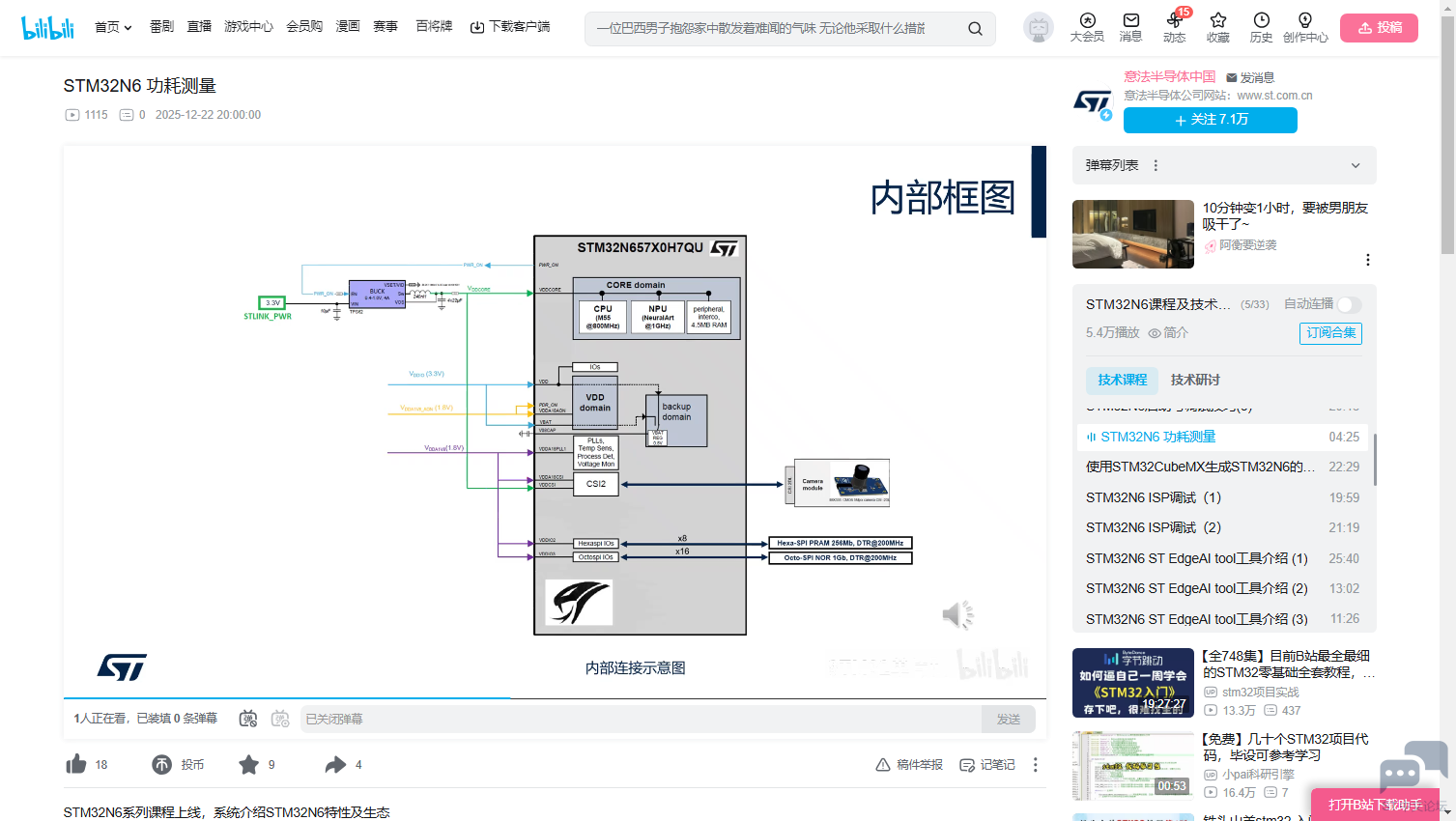Open more options beside 记笔记
Screen dimensions: 1456x821
(1035, 764)
